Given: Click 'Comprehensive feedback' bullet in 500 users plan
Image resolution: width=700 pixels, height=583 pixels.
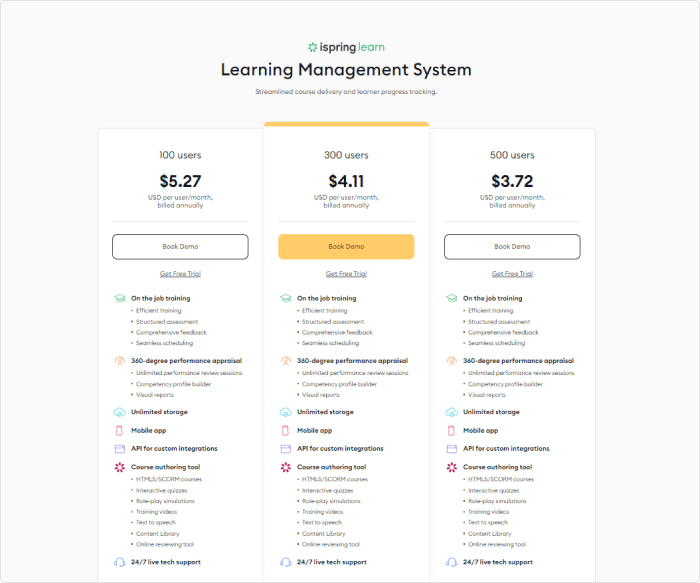Looking at the screenshot, I should (x=504, y=333).
